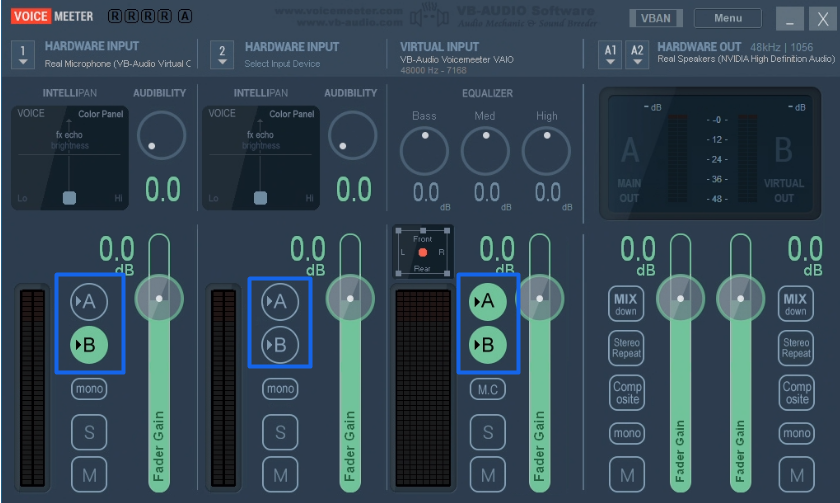The height and width of the screenshot is (503, 840).
Task: Click VB-Audio Voicemeeter VAIO label
Action: click(456, 59)
